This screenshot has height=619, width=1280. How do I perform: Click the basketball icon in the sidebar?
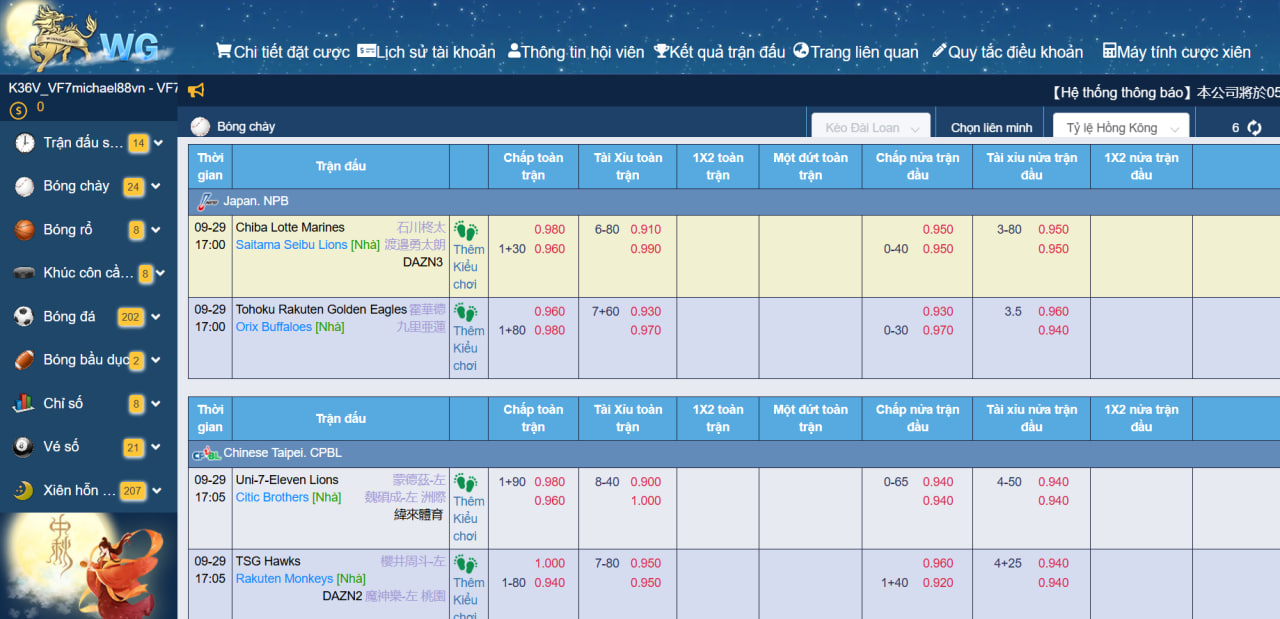click(24, 230)
